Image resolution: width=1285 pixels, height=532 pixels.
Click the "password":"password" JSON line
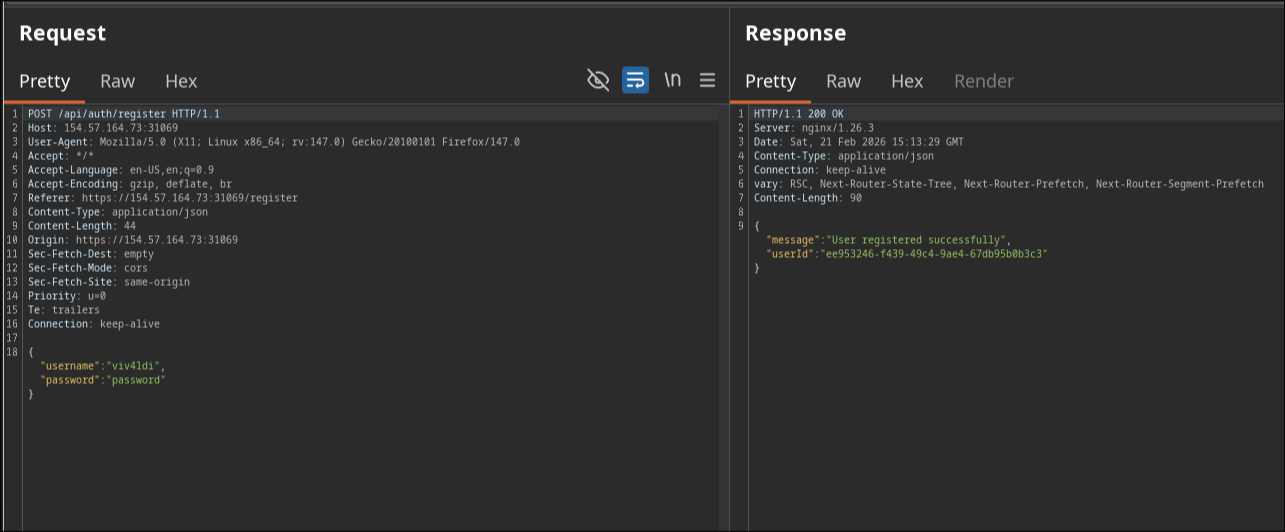pyautogui.click(x=103, y=380)
